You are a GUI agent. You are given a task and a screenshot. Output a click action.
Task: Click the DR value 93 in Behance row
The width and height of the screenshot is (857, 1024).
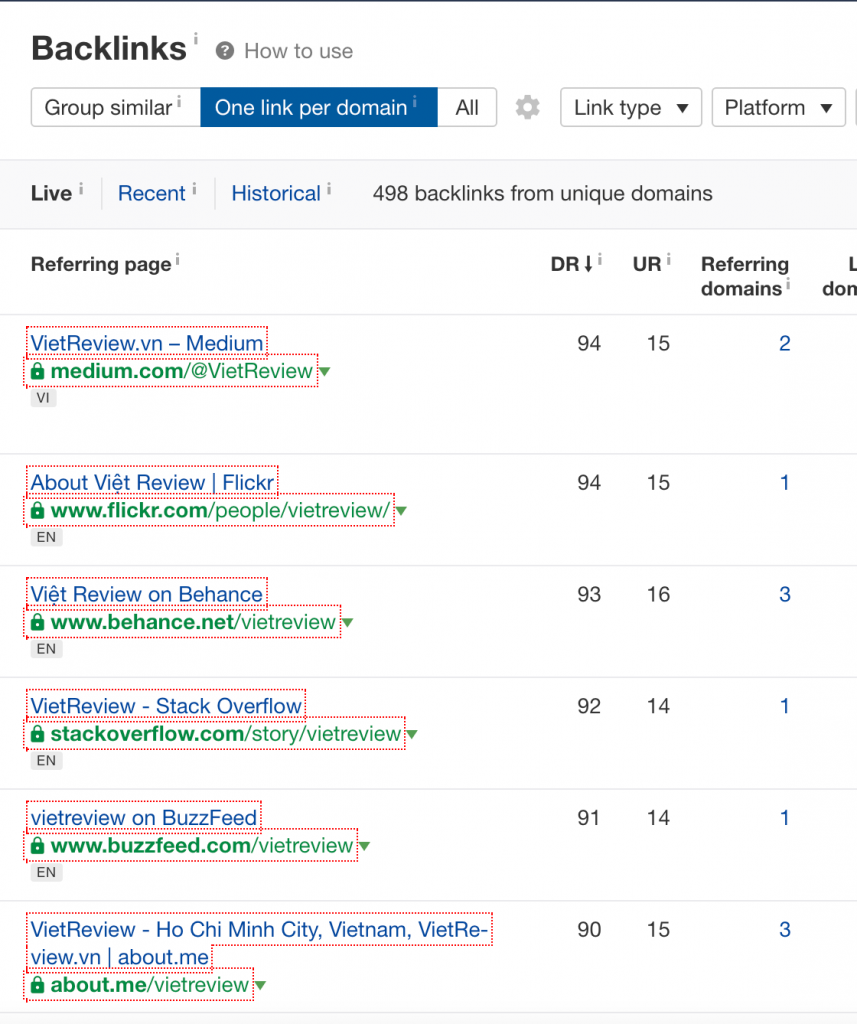coord(589,594)
